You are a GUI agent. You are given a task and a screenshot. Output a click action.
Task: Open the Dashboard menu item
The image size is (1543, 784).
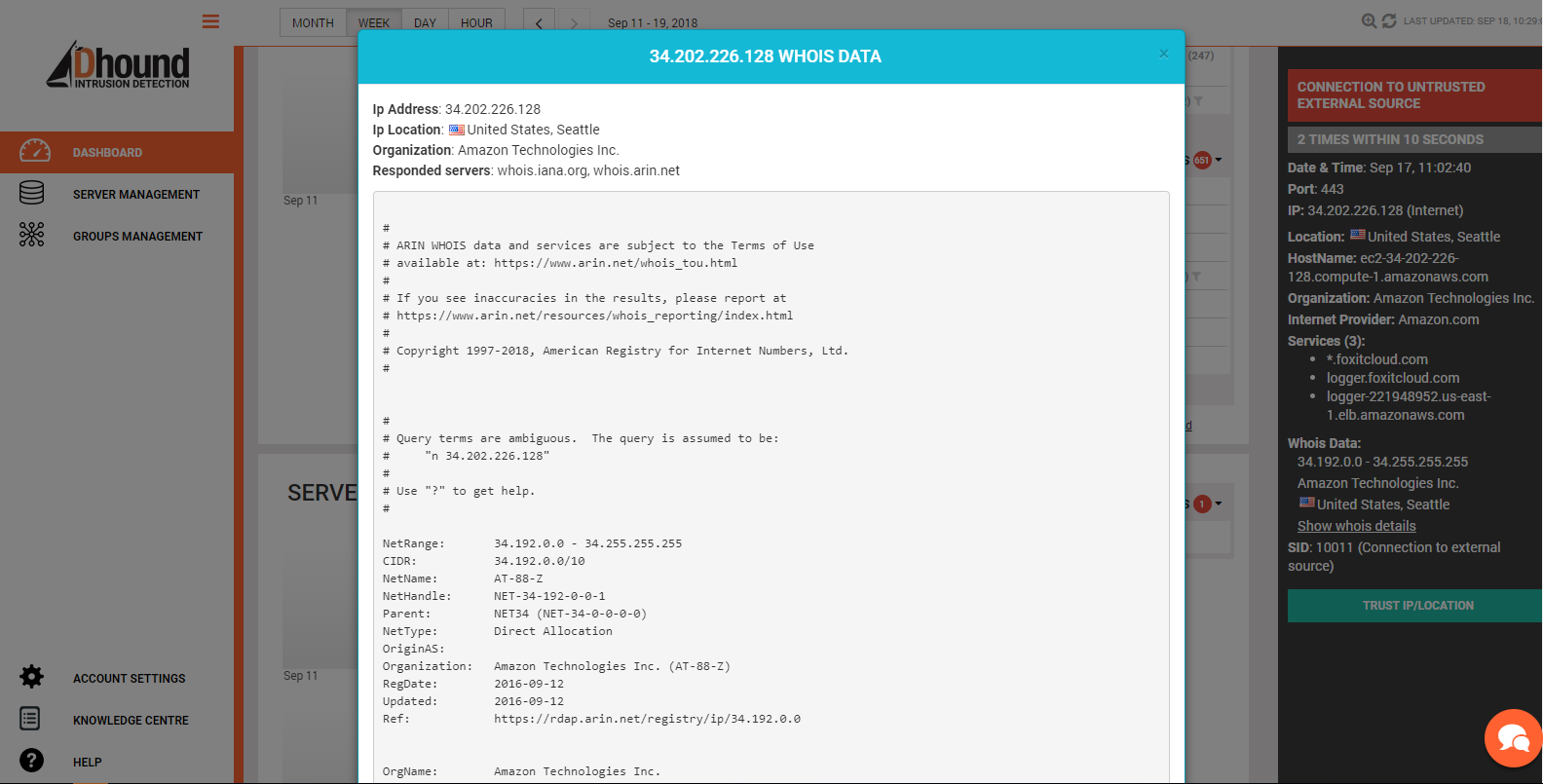point(117,152)
